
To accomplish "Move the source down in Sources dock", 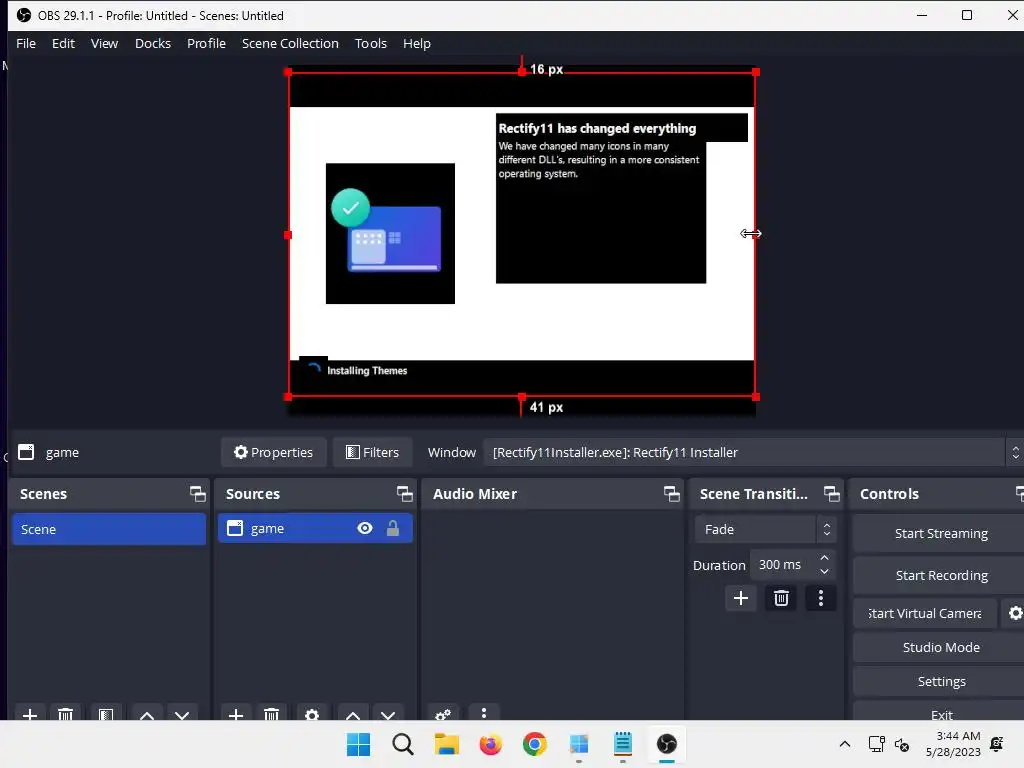I will click(x=388, y=714).
